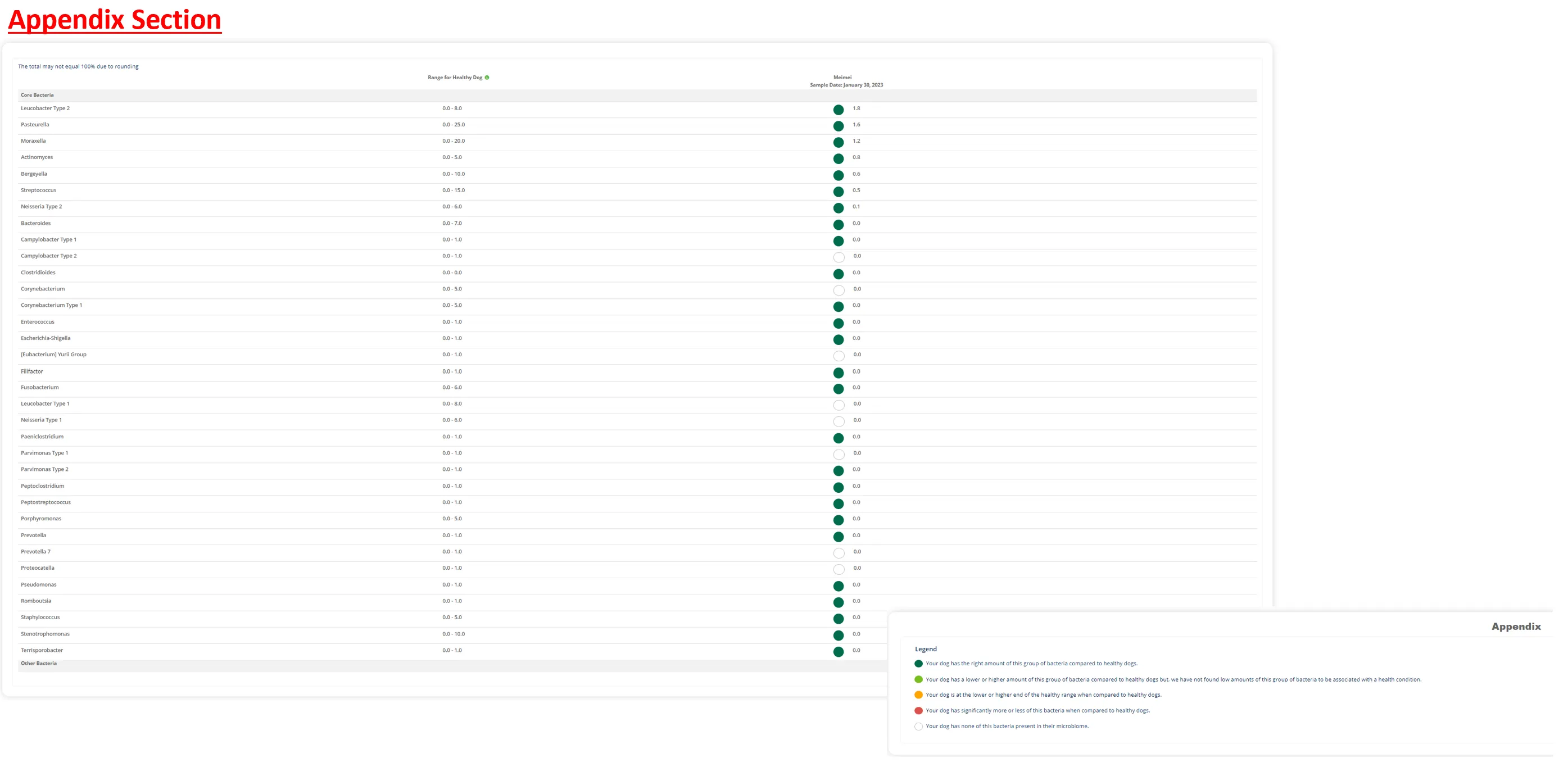Click the Stenotrophomonas row name
The image size is (1568, 767).
[45, 634]
